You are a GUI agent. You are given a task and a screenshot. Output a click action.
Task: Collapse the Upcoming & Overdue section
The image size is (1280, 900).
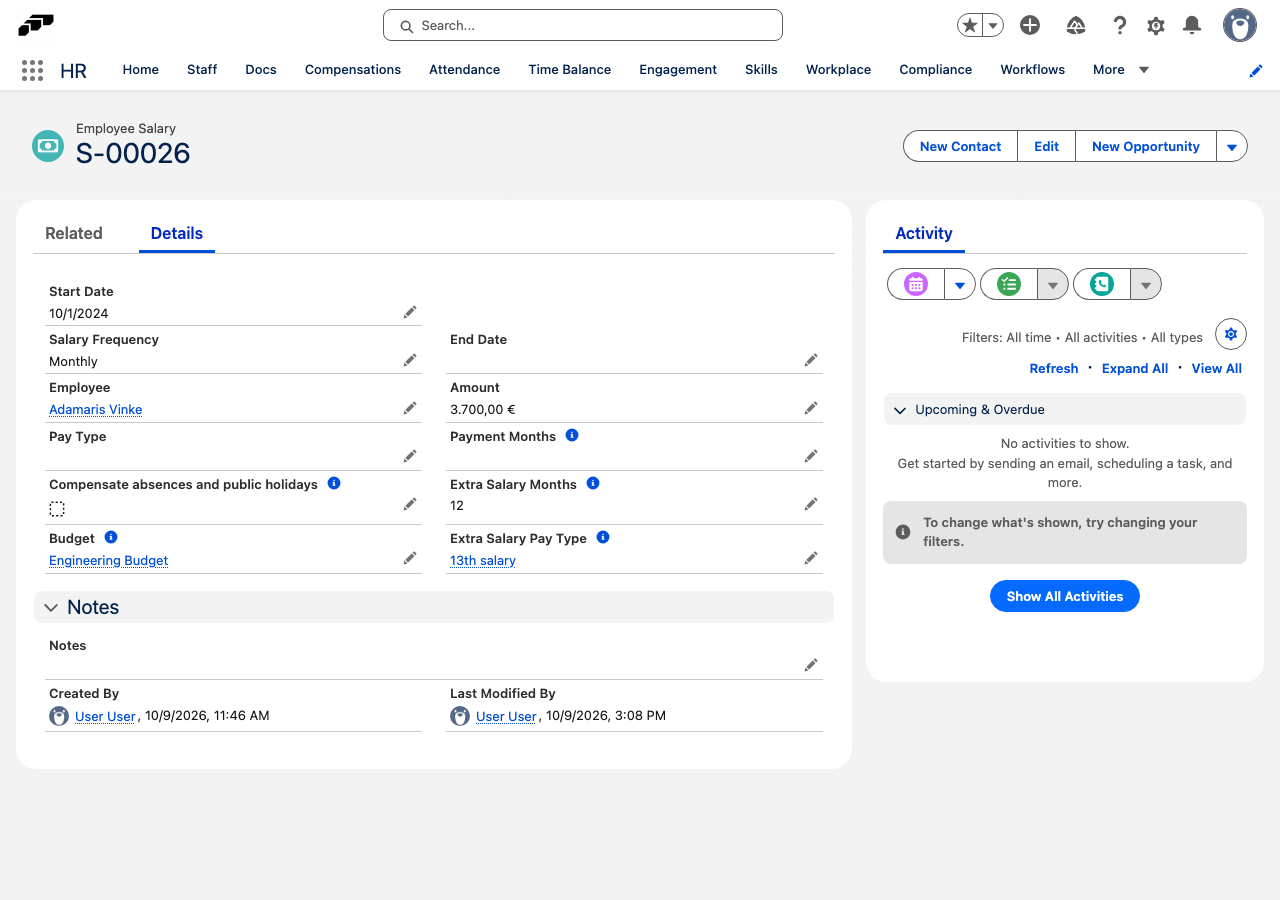[x=1065, y=410]
